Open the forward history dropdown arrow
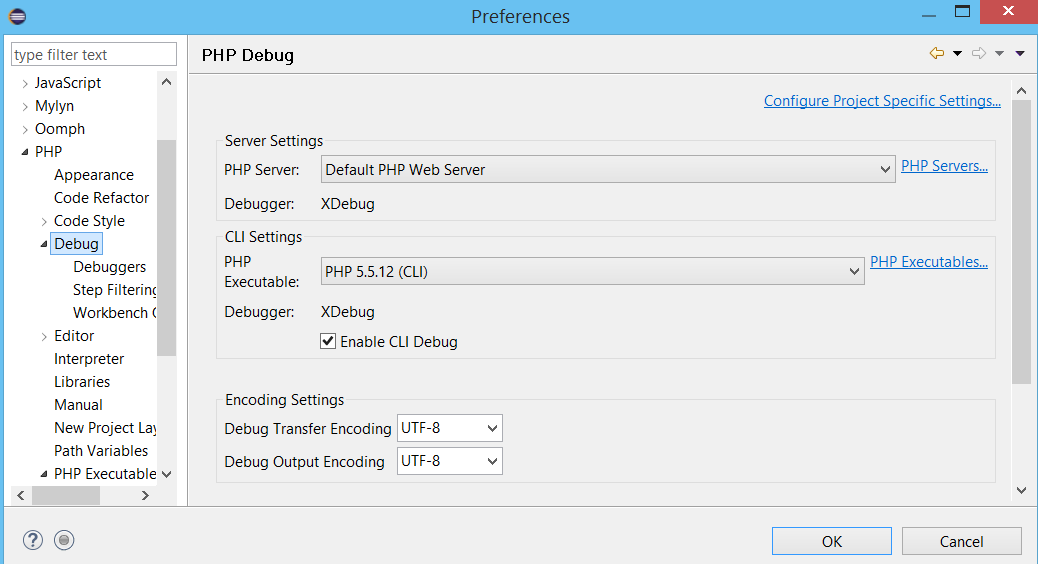Viewport: 1038px width, 564px height. (x=1000, y=54)
